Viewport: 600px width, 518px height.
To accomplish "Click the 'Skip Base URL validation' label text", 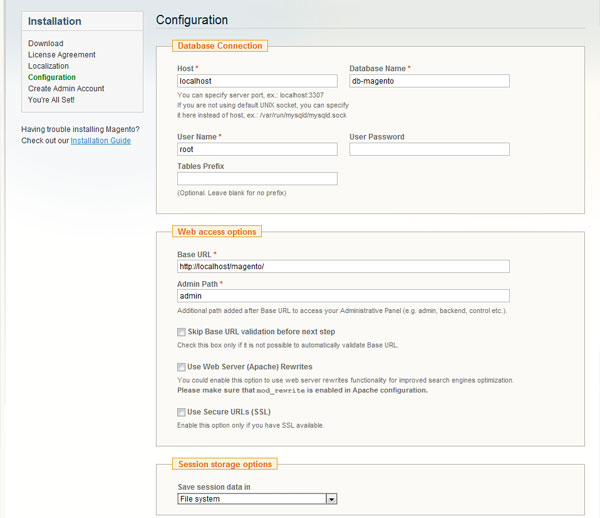I will pos(261,332).
